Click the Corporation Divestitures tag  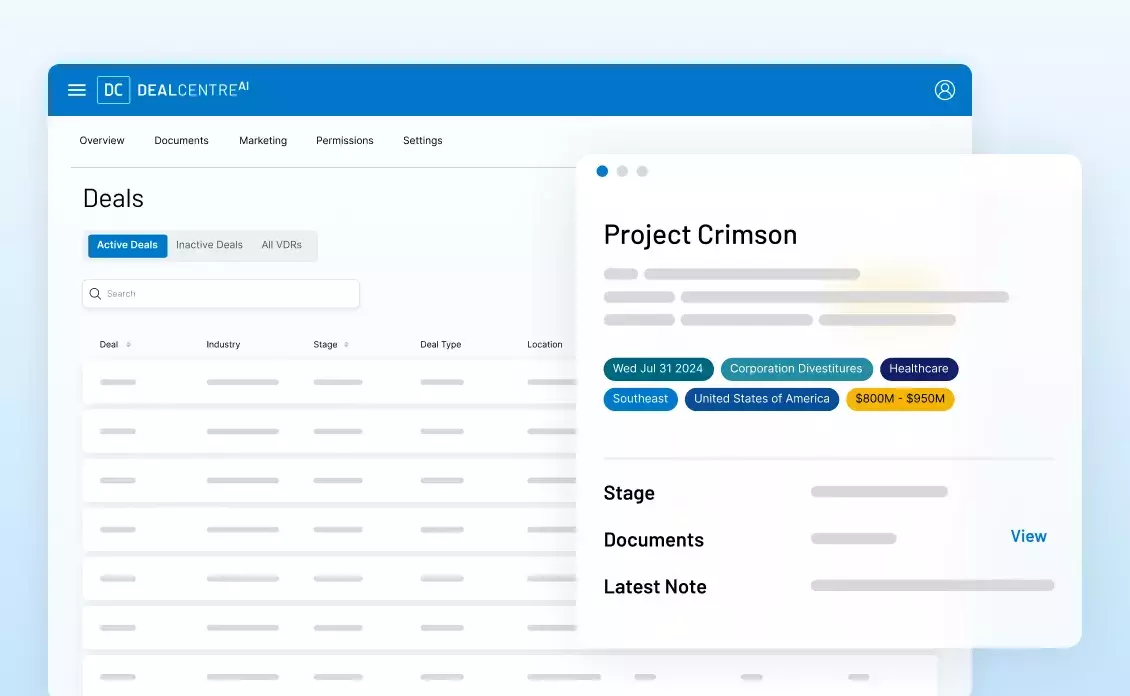click(796, 369)
